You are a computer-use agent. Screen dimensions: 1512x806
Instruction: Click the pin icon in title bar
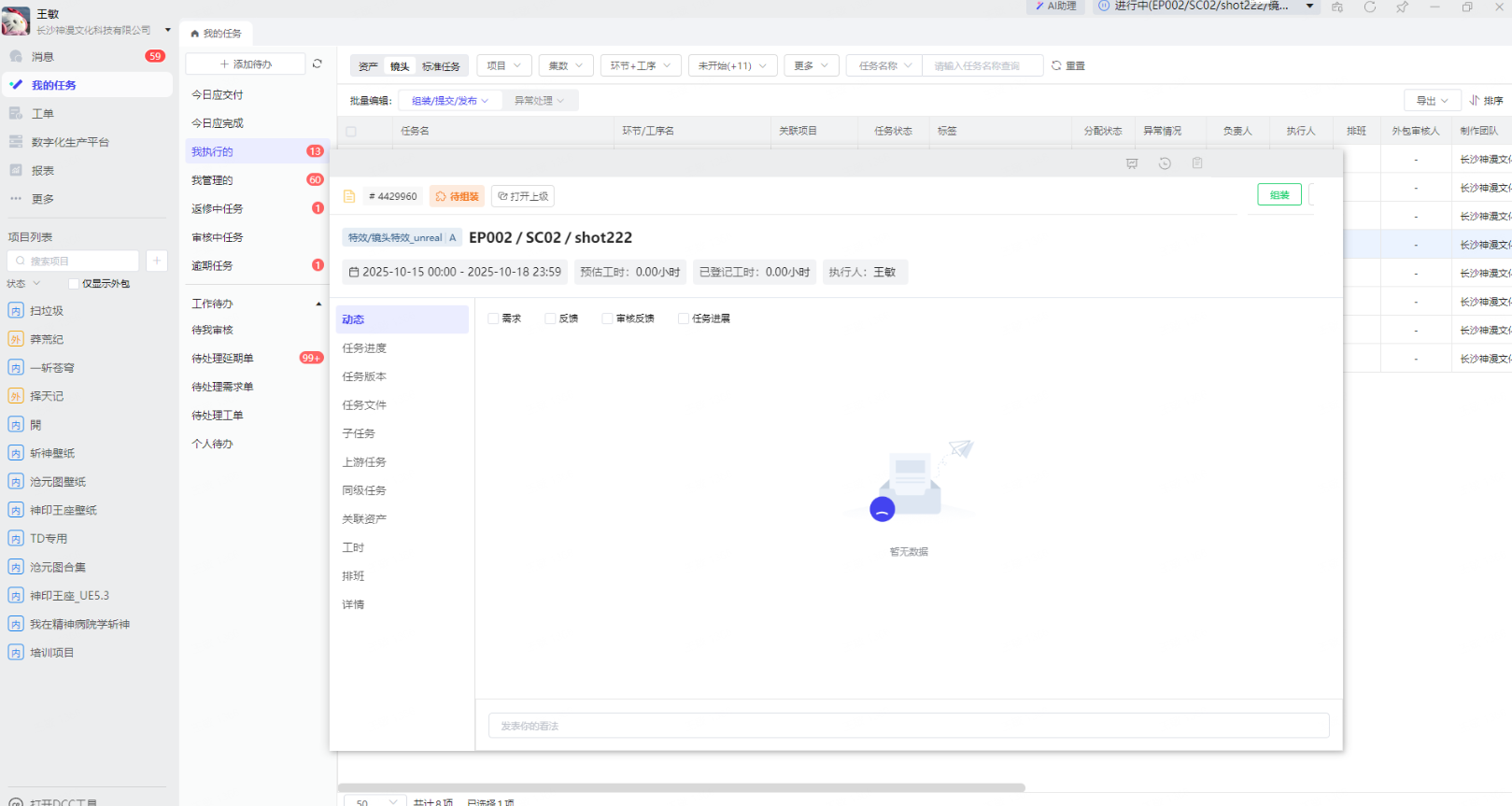[1402, 7]
